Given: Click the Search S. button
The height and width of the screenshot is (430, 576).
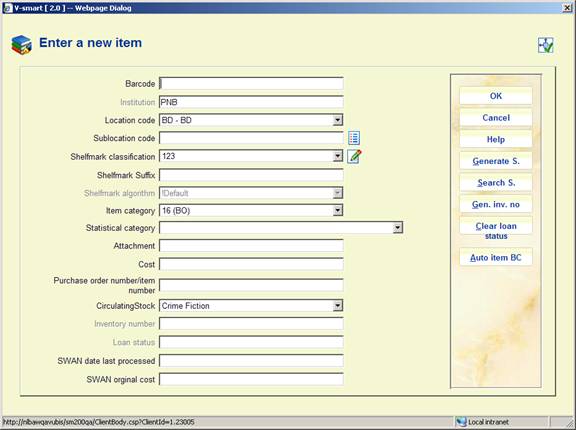Looking at the screenshot, I should point(496,183).
